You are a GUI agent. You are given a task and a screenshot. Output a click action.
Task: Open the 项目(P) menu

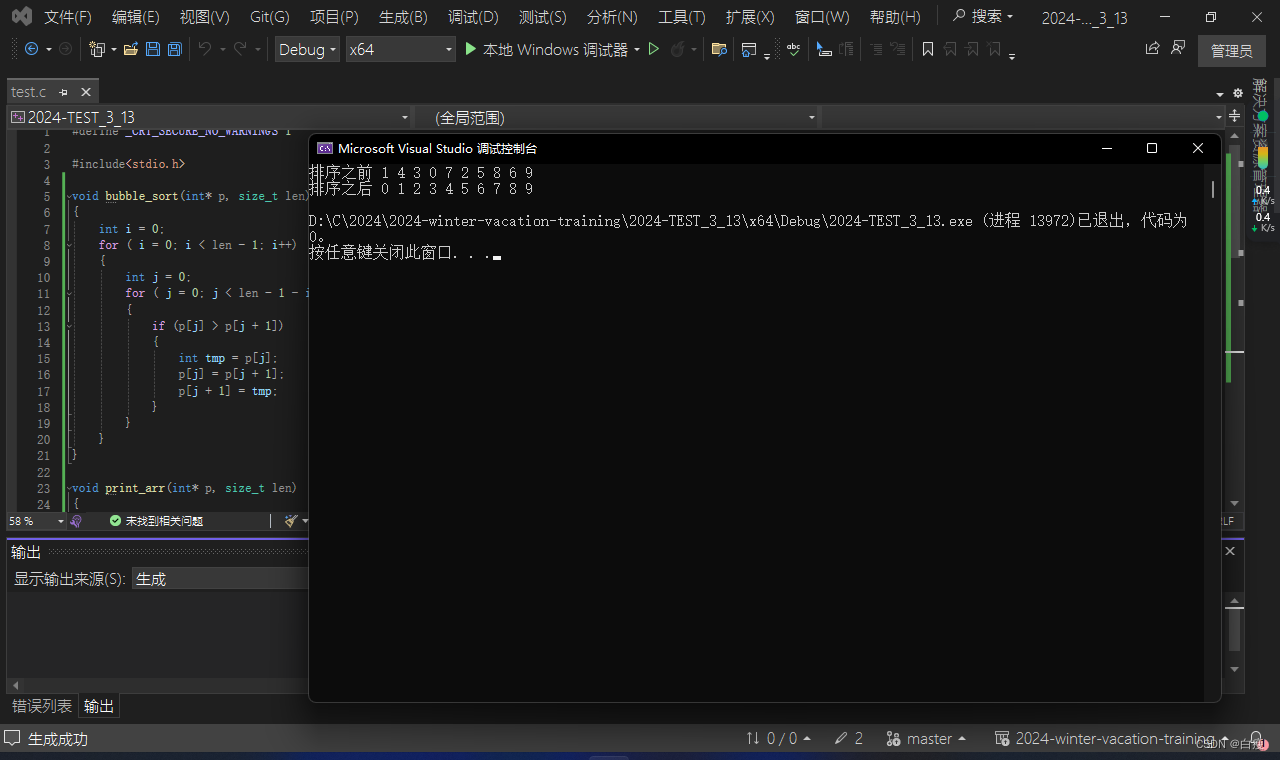[334, 17]
